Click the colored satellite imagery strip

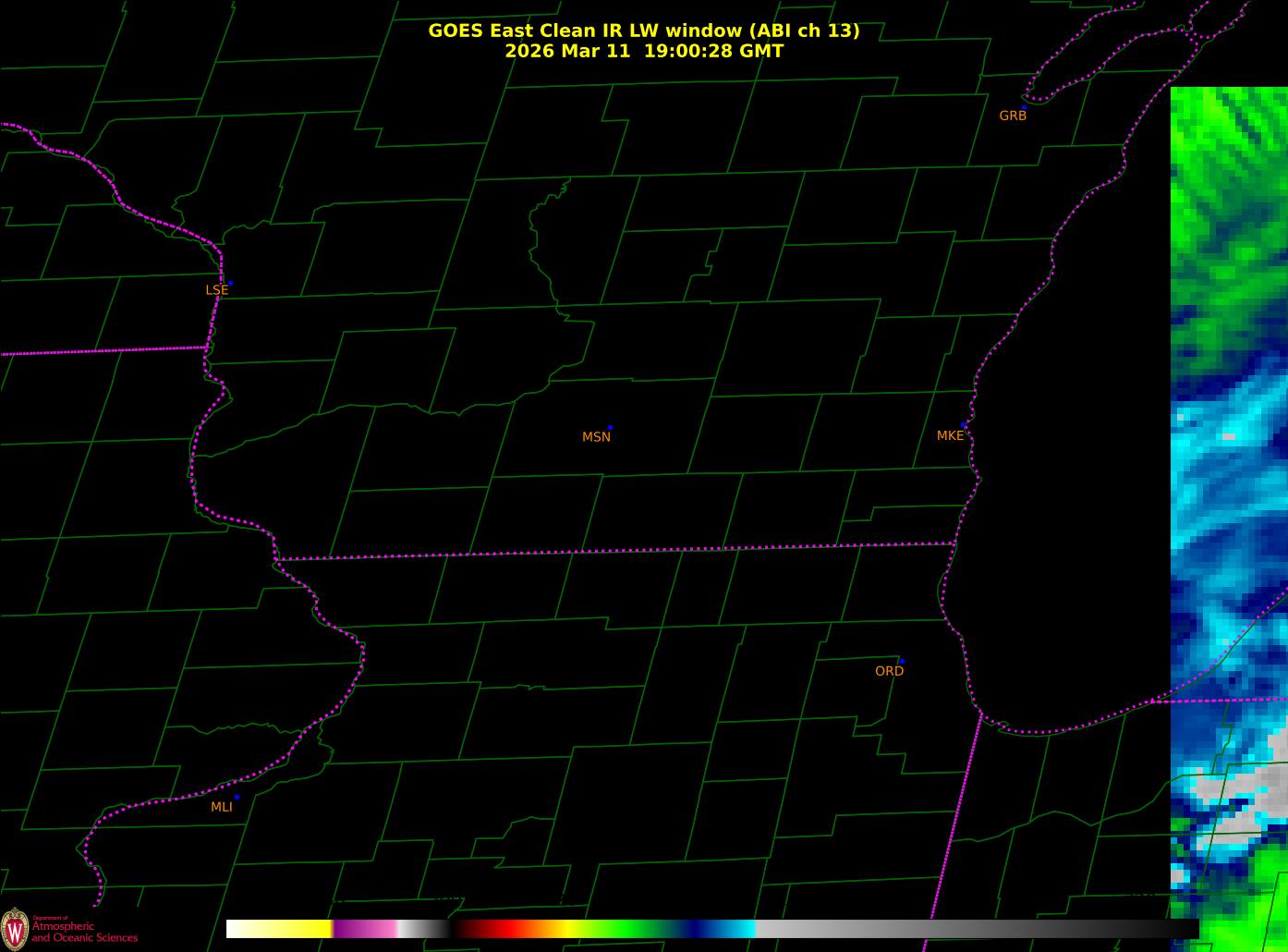coord(1229,519)
